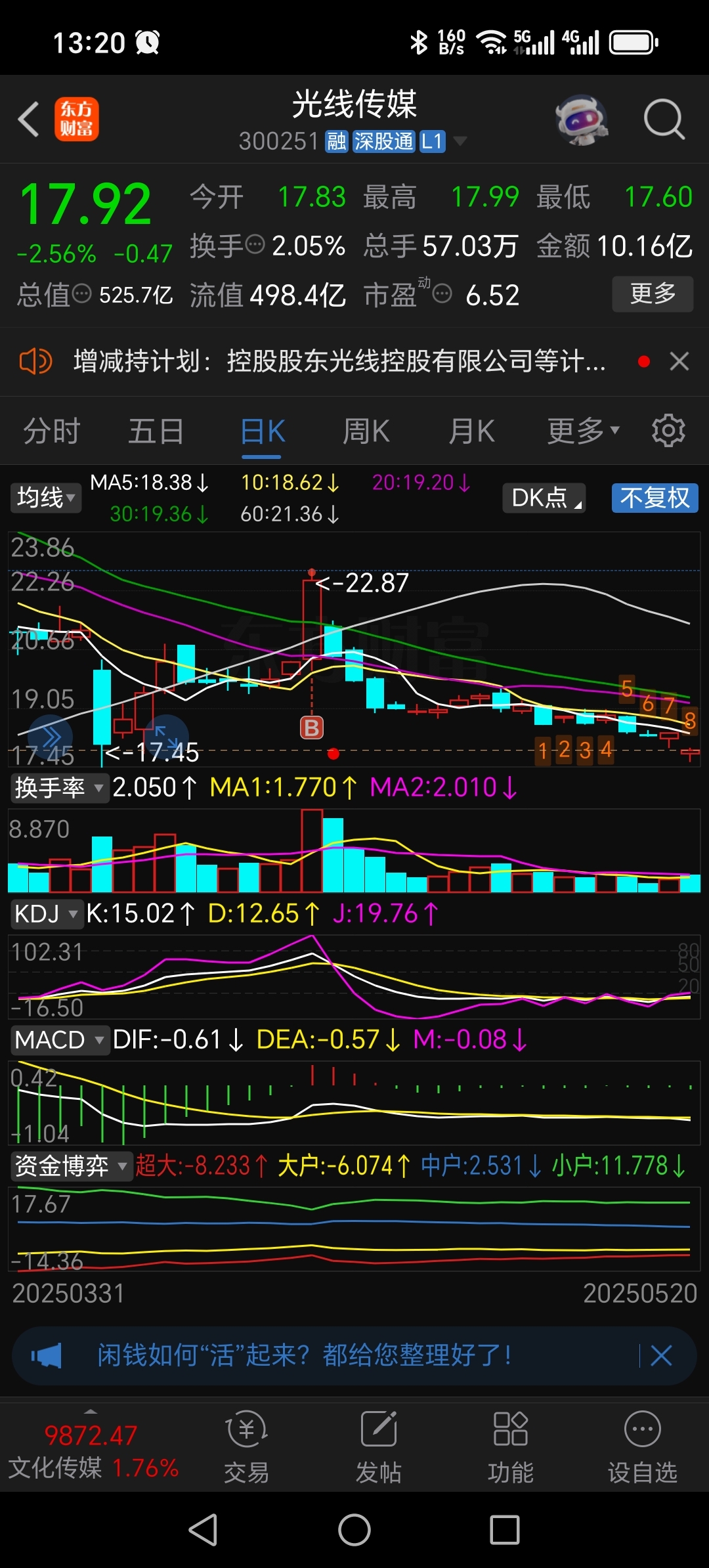Tap the orange speaker announcement icon

pos(35,361)
